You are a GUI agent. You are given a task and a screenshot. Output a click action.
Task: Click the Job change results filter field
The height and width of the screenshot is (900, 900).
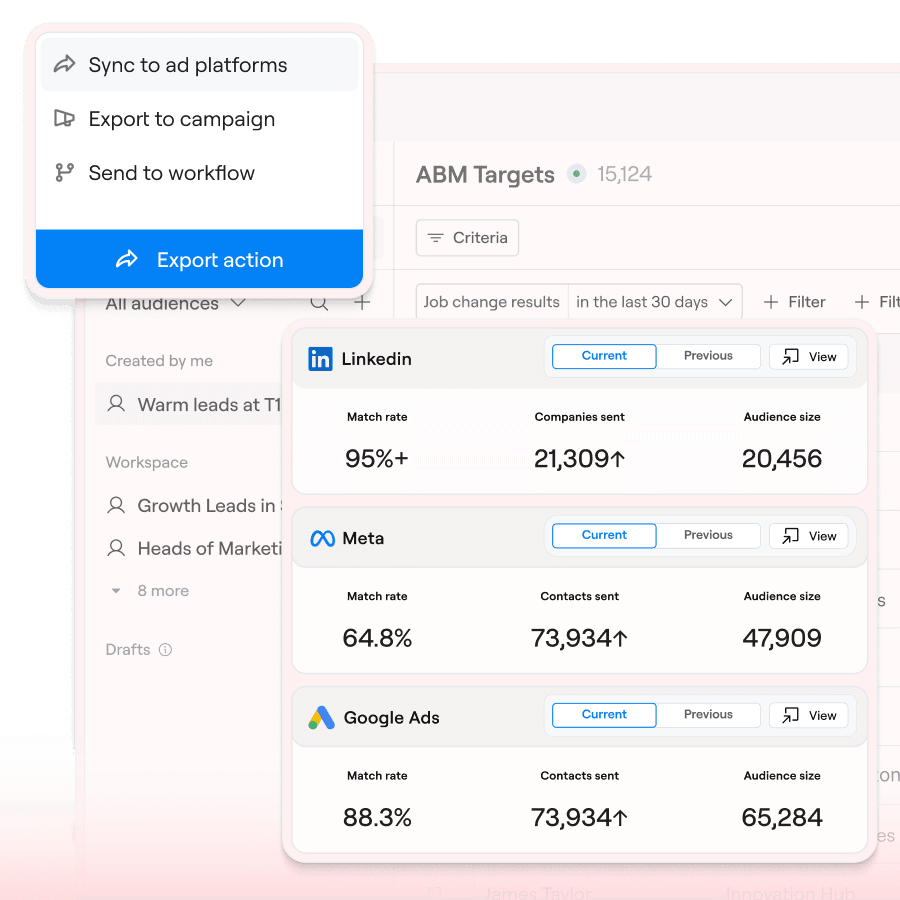(492, 302)
